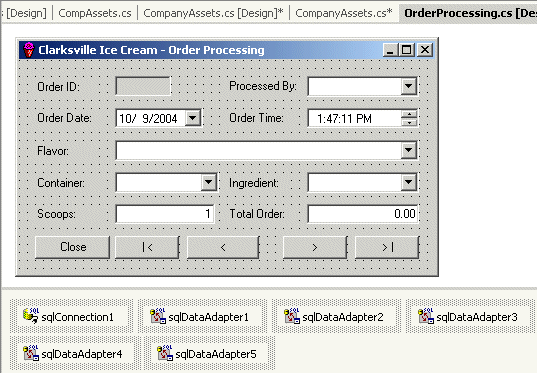This screenshot has width=537, height=373.
Task: Select the OrderProcessing.cs design tab
Action: pos(469,13)
